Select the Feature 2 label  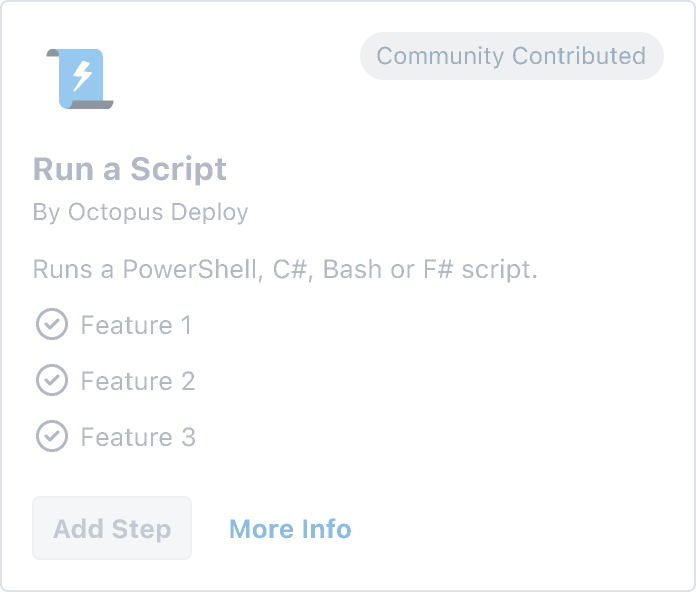(x=138, y=382)
